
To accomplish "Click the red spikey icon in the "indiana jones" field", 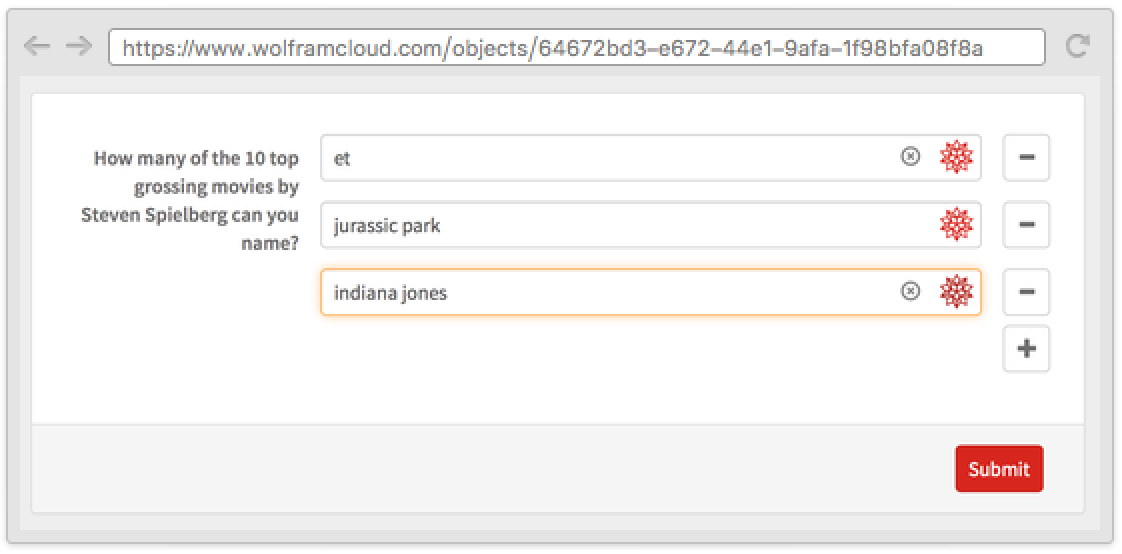I will click(956, 292).
